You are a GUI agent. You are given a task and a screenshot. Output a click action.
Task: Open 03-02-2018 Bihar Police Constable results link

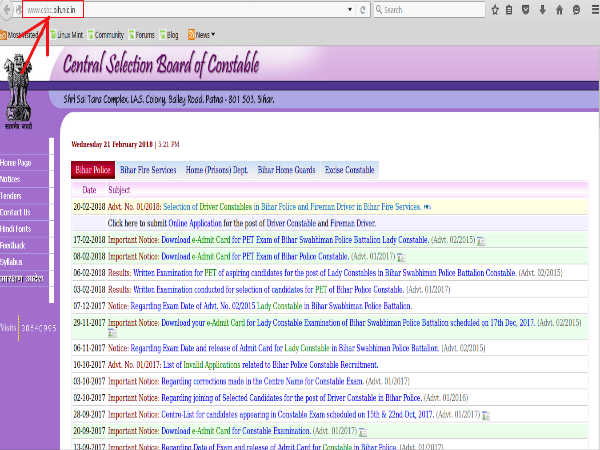pos(268,290)
